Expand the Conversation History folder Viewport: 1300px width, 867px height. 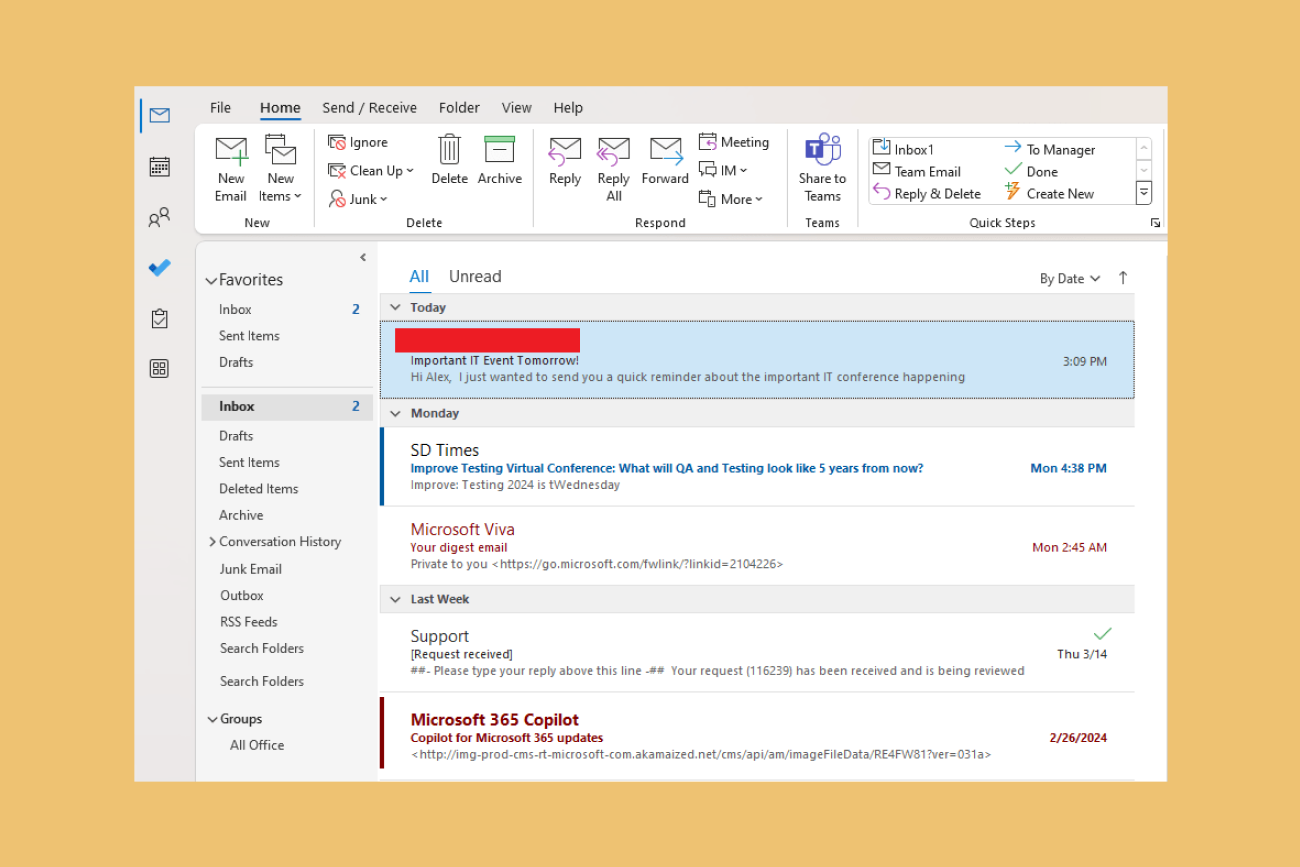212,542
